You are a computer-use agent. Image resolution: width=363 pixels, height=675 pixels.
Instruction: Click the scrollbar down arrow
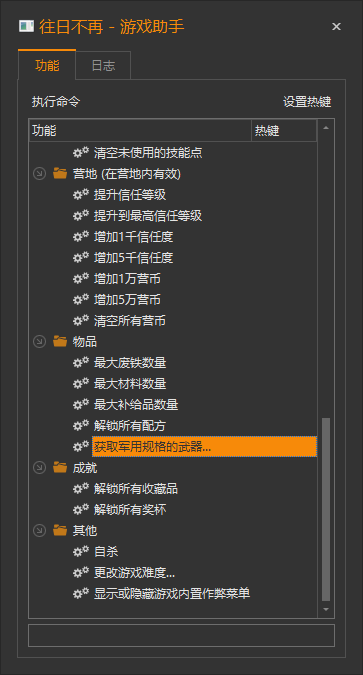[326, 610]
